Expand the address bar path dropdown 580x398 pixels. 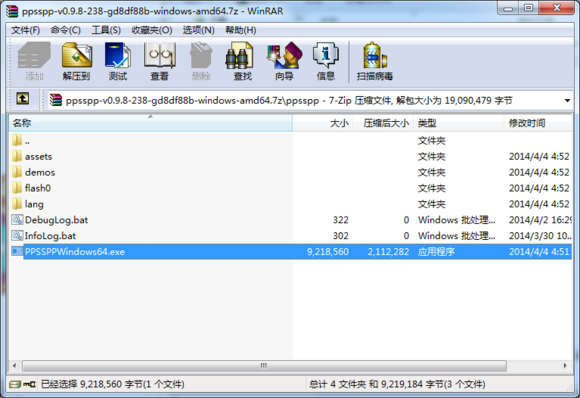click(567, 101)
